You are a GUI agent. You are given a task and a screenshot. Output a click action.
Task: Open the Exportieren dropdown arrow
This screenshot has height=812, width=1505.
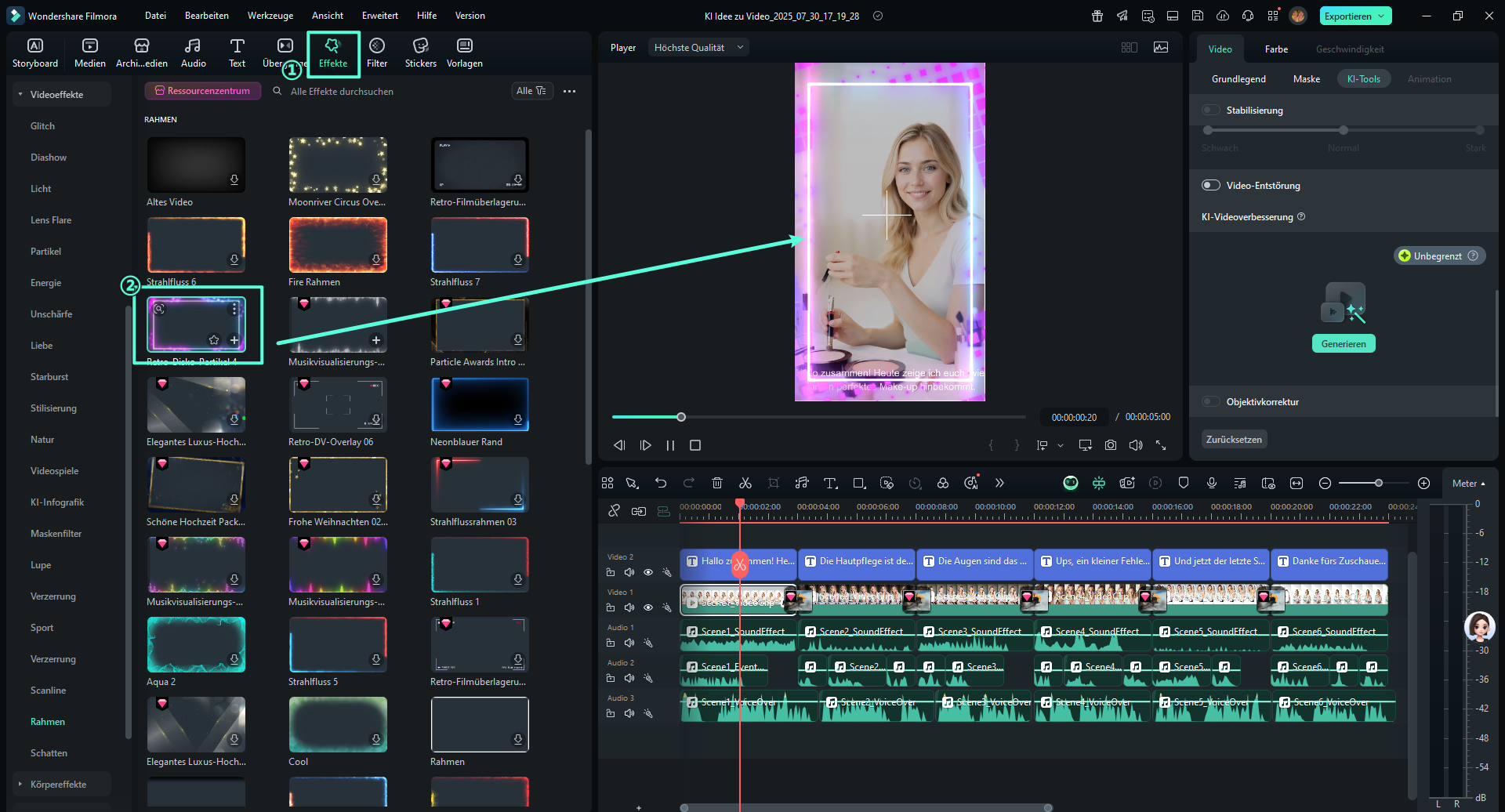(1381, 16)
